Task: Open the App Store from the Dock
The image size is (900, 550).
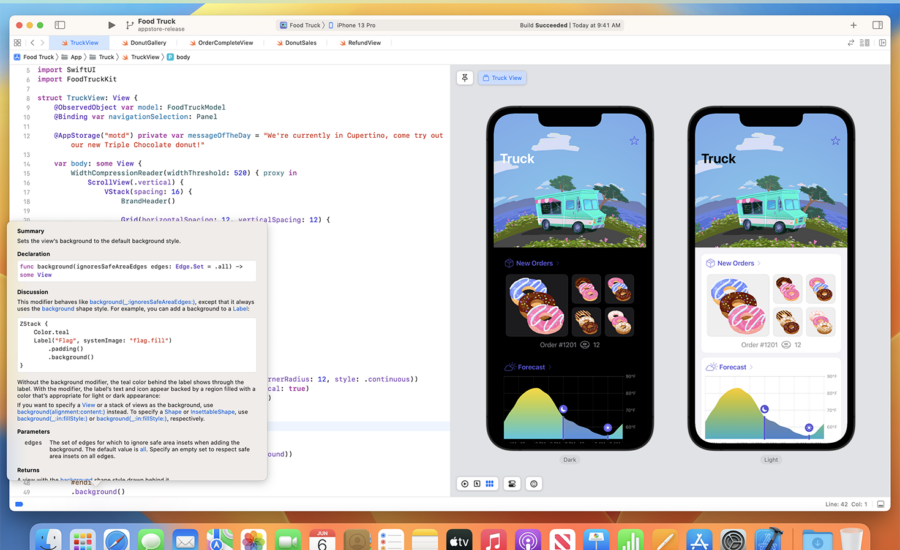Action: coord(699,540)
